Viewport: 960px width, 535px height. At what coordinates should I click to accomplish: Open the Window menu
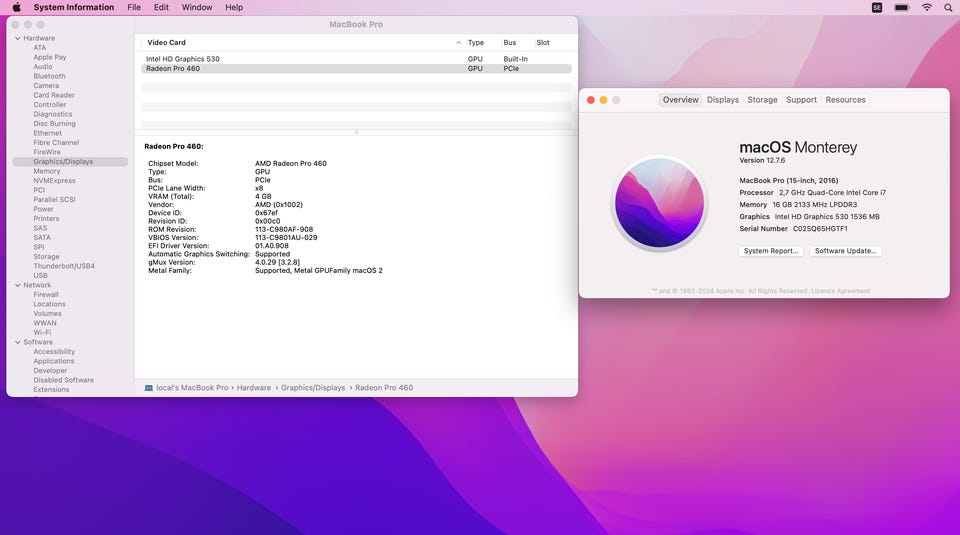[197, 7]
